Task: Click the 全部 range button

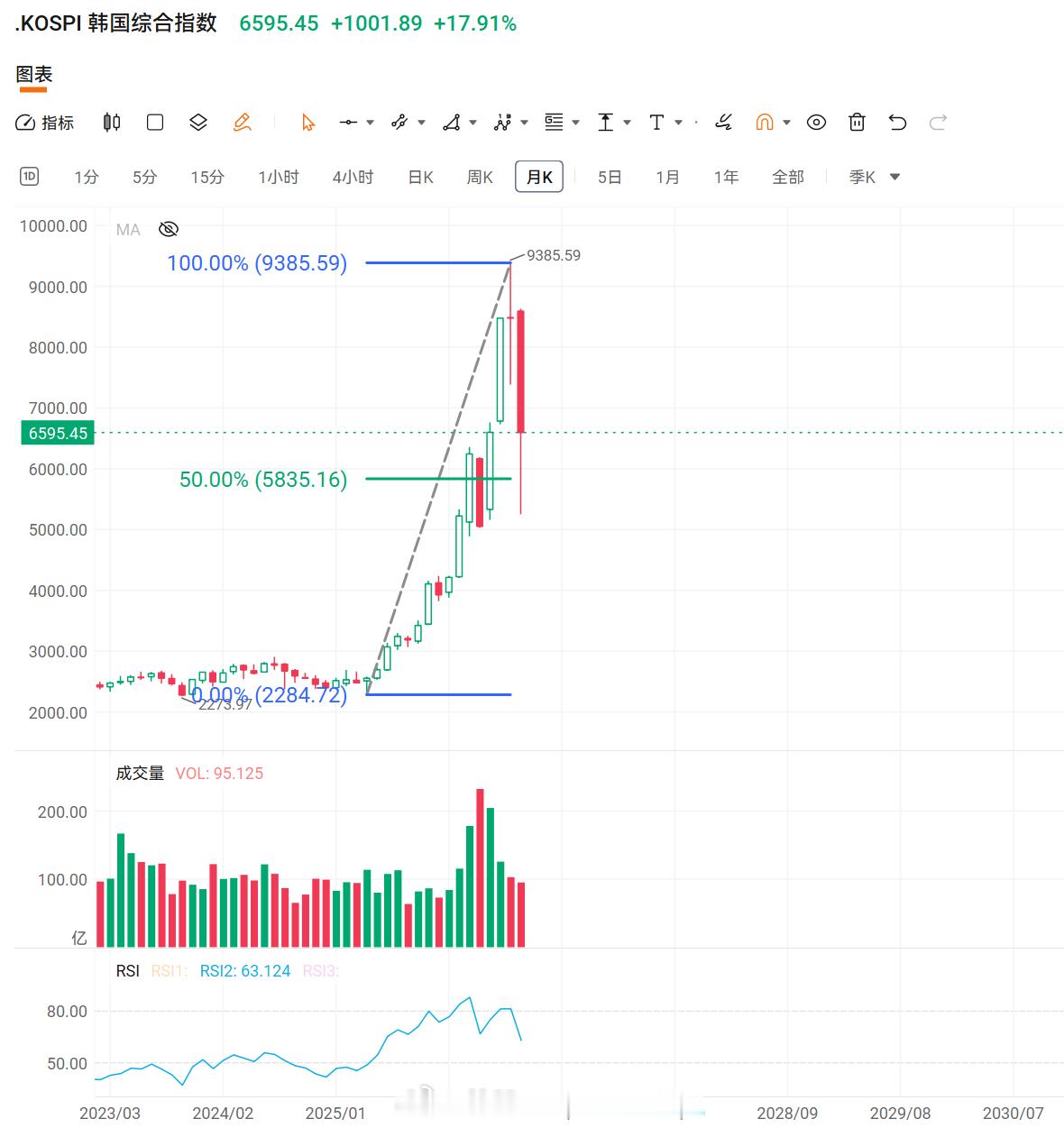Action: pyautogui.click(x=787, y=177)
